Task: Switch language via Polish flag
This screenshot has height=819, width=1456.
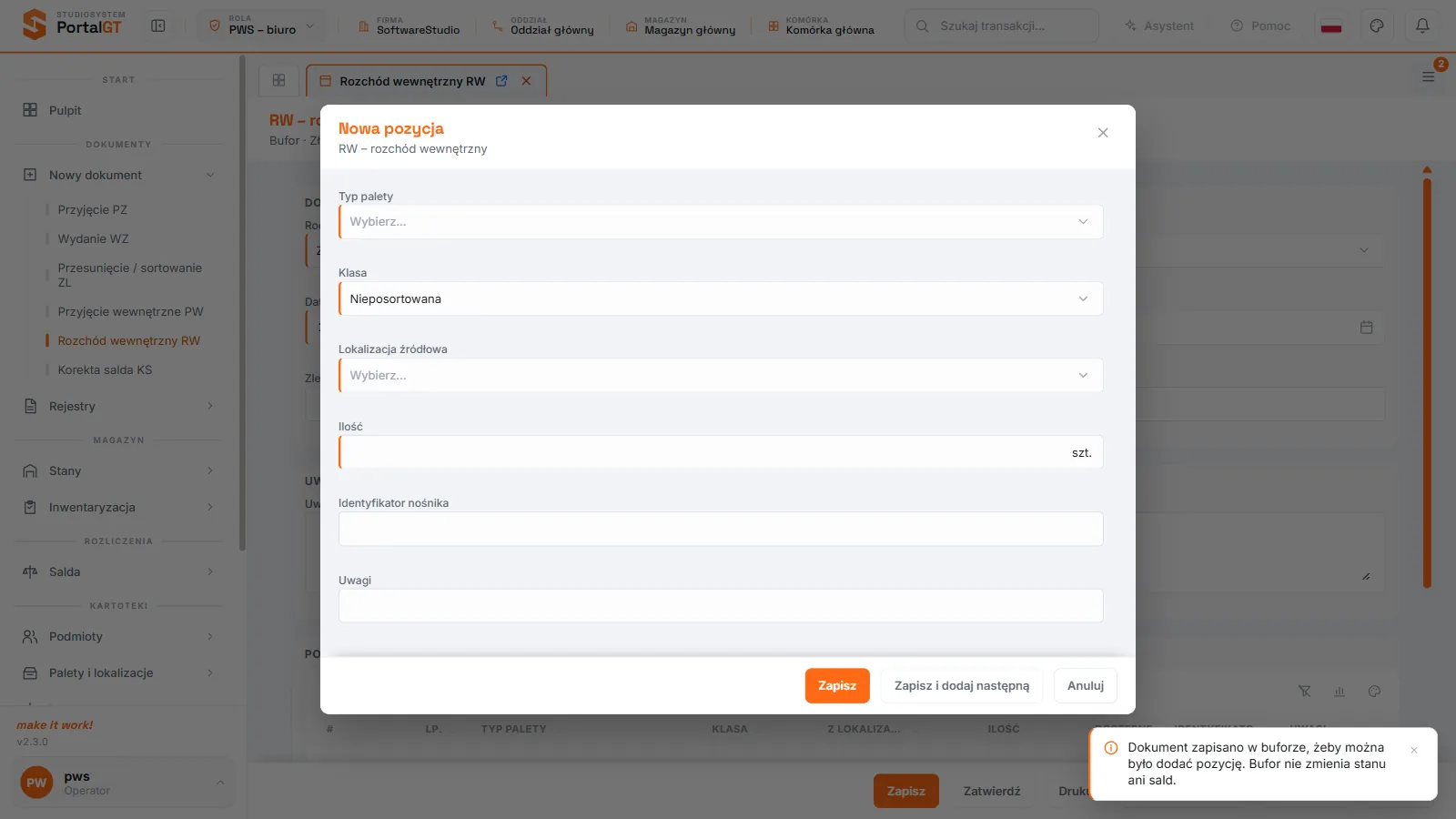Action: 1331,25
